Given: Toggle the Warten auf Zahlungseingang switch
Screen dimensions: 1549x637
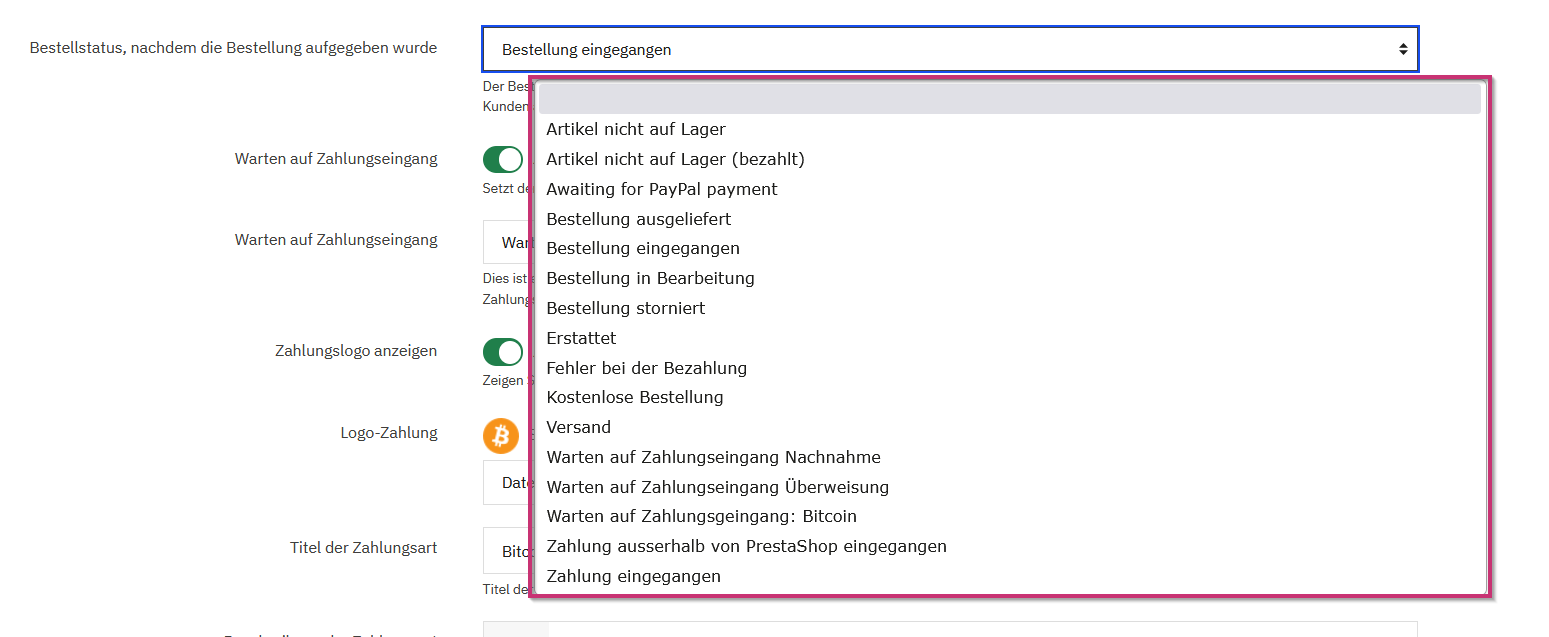Looking at the screenshot, I should (503, 160).
